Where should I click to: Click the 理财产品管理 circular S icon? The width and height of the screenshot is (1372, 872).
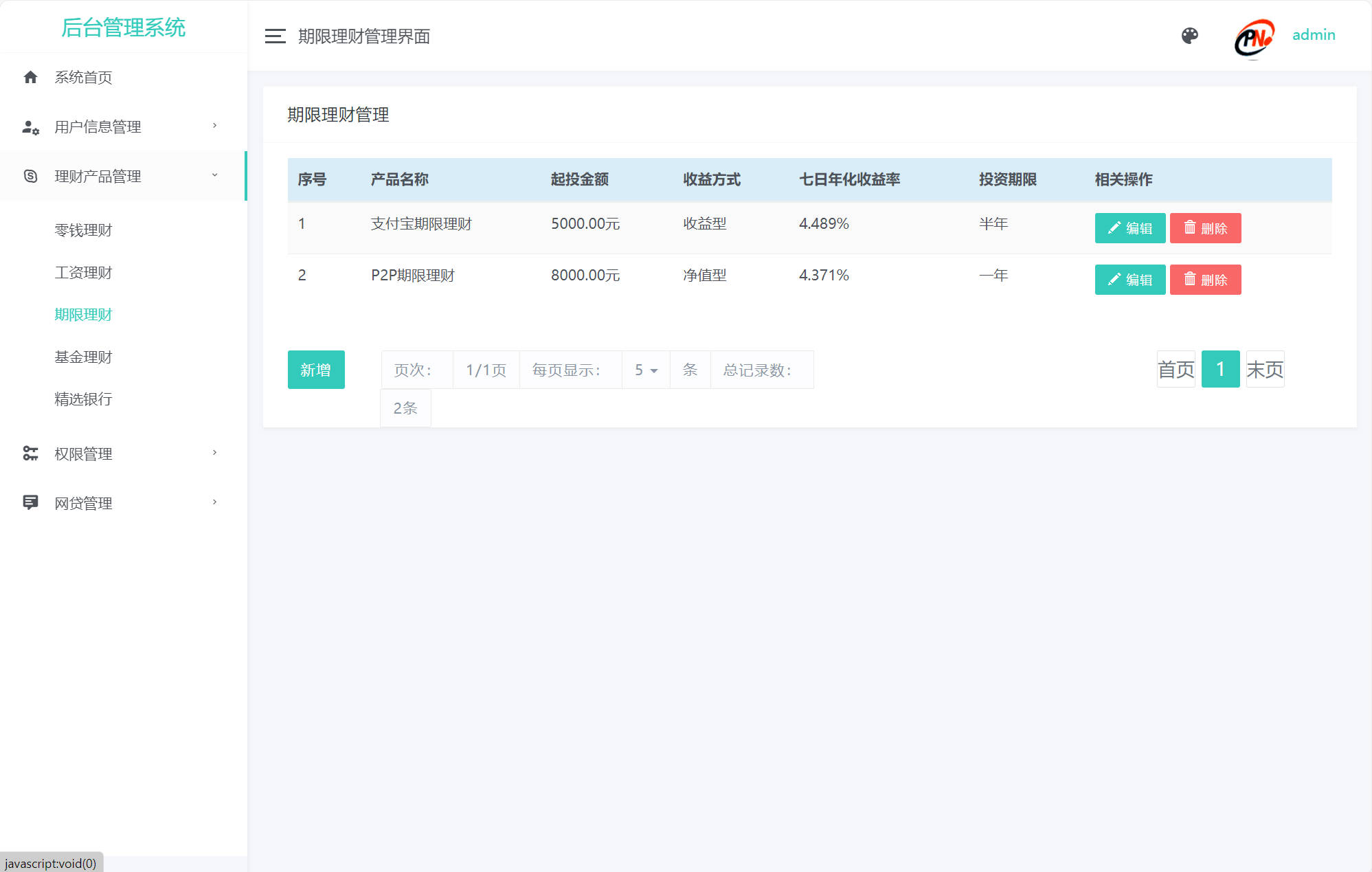[x=30, y=176]
